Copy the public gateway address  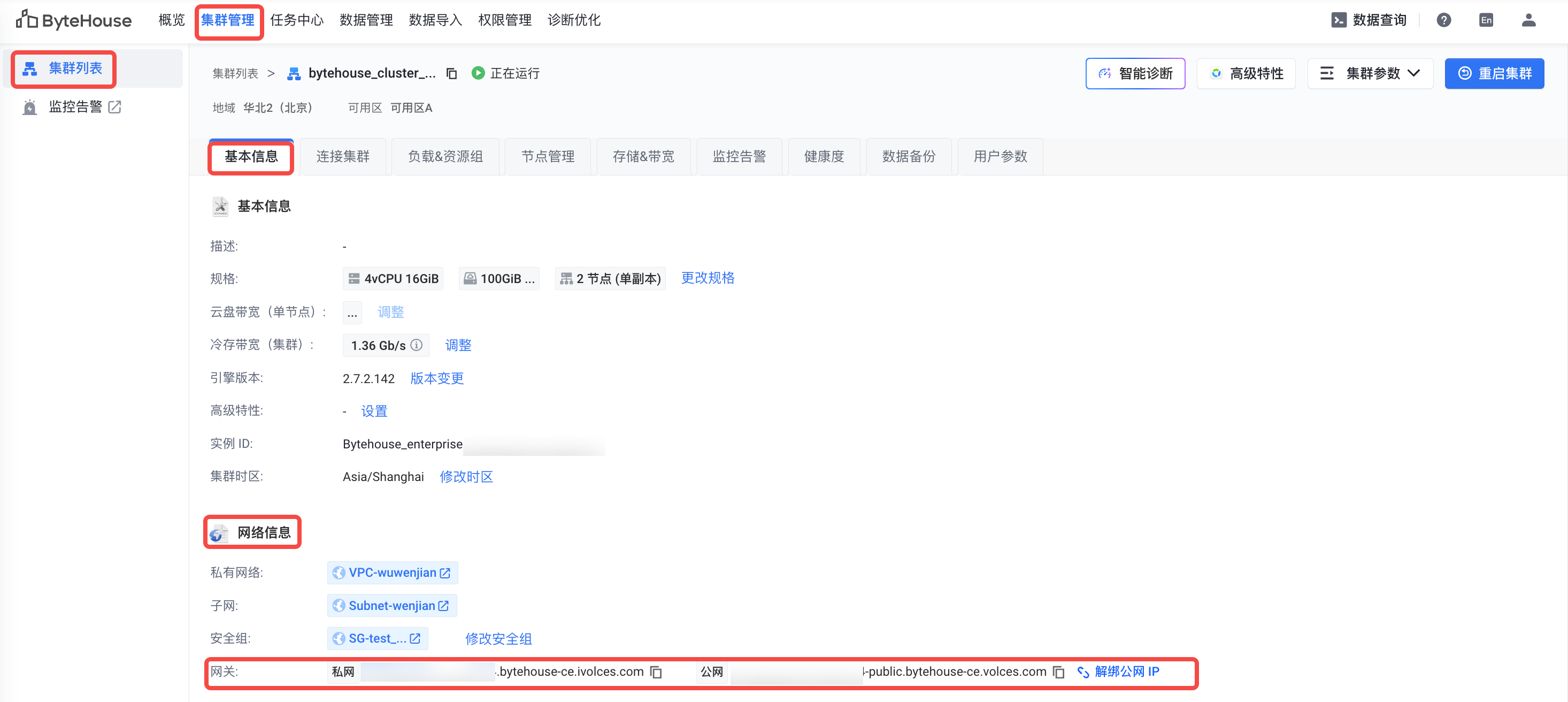point(1058,672)
